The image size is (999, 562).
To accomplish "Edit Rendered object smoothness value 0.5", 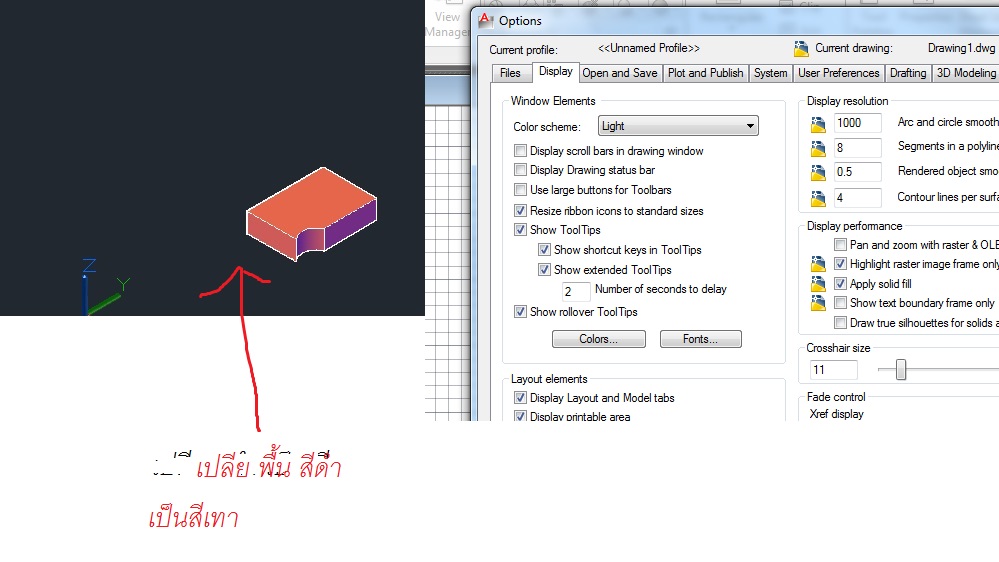I will pyautogui.click(x=858, y=172).
